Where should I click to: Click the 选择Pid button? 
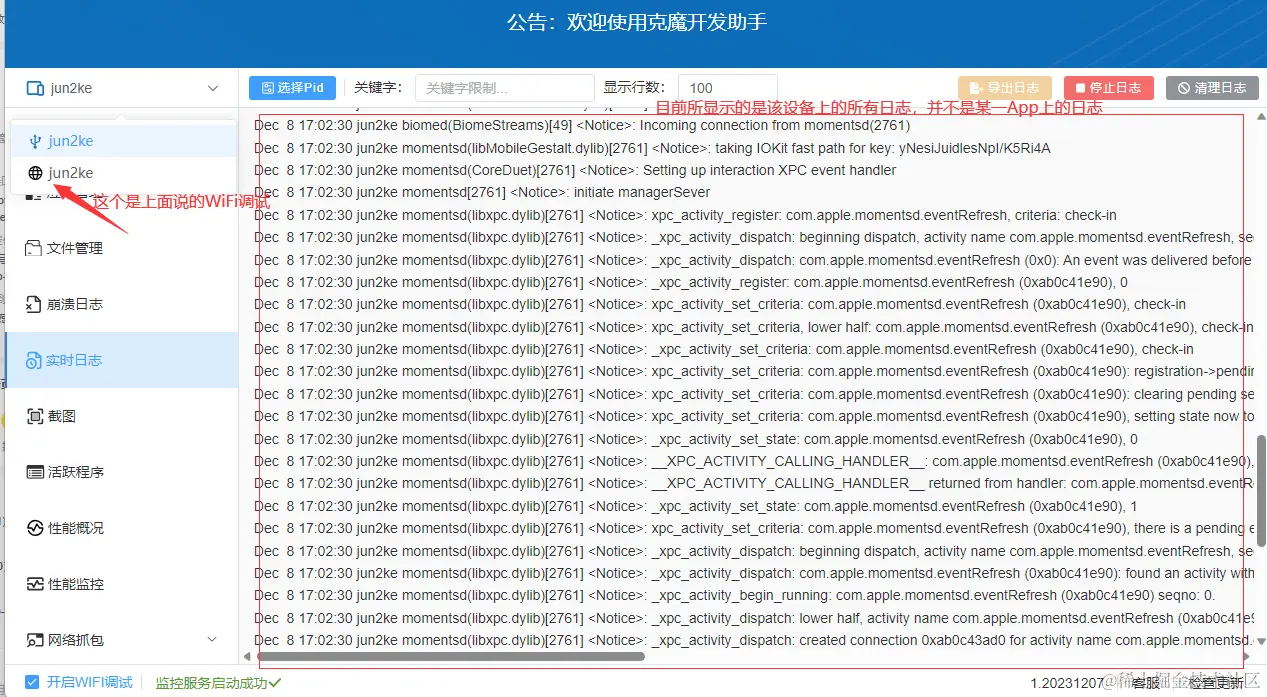pos(292,88)
